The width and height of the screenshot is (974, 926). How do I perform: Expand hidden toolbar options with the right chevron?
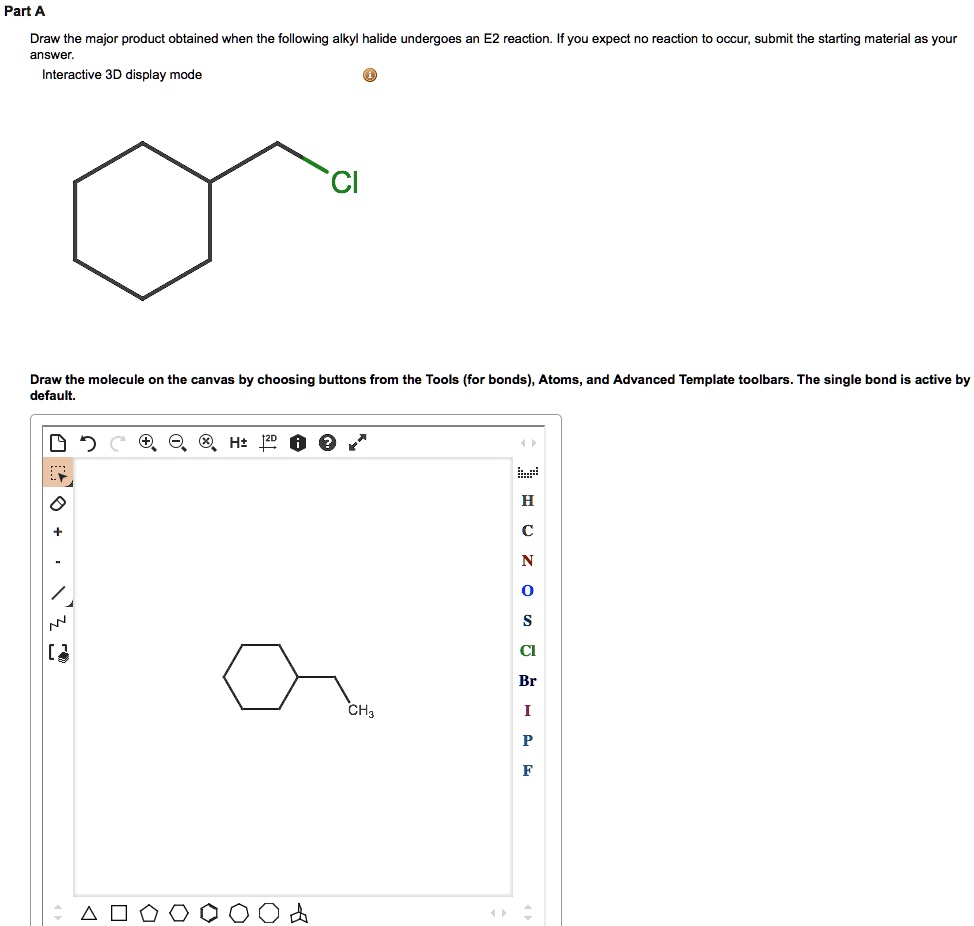click(534, 442)
